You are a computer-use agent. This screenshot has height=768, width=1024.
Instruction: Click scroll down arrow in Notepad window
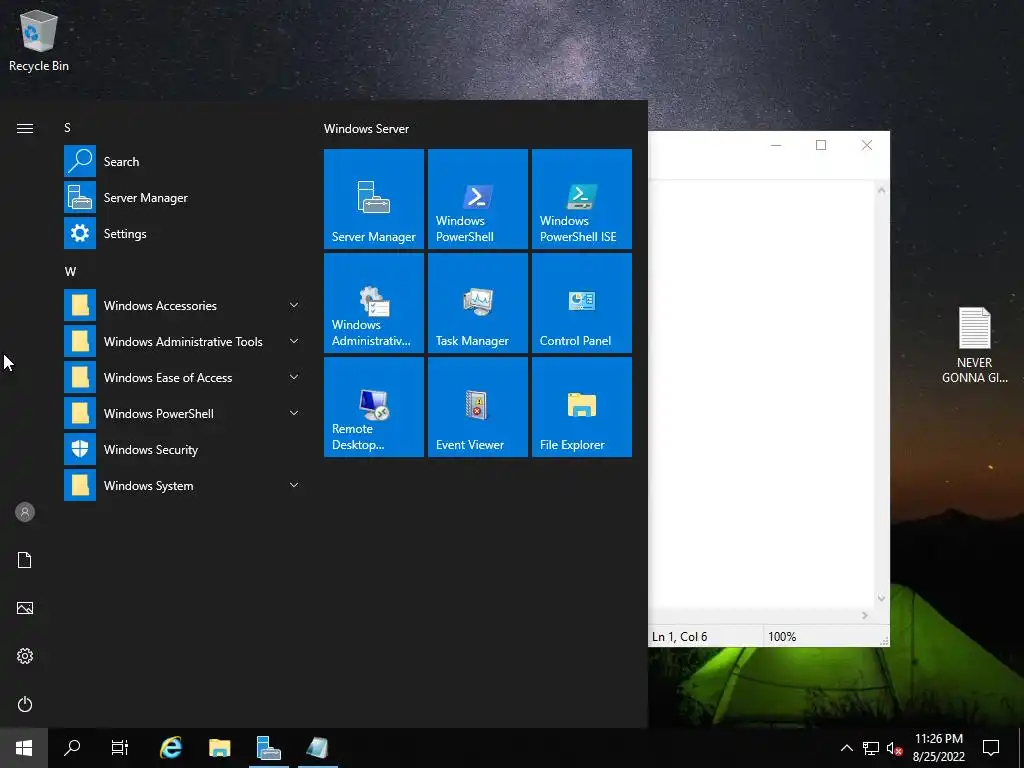[882, 598]
